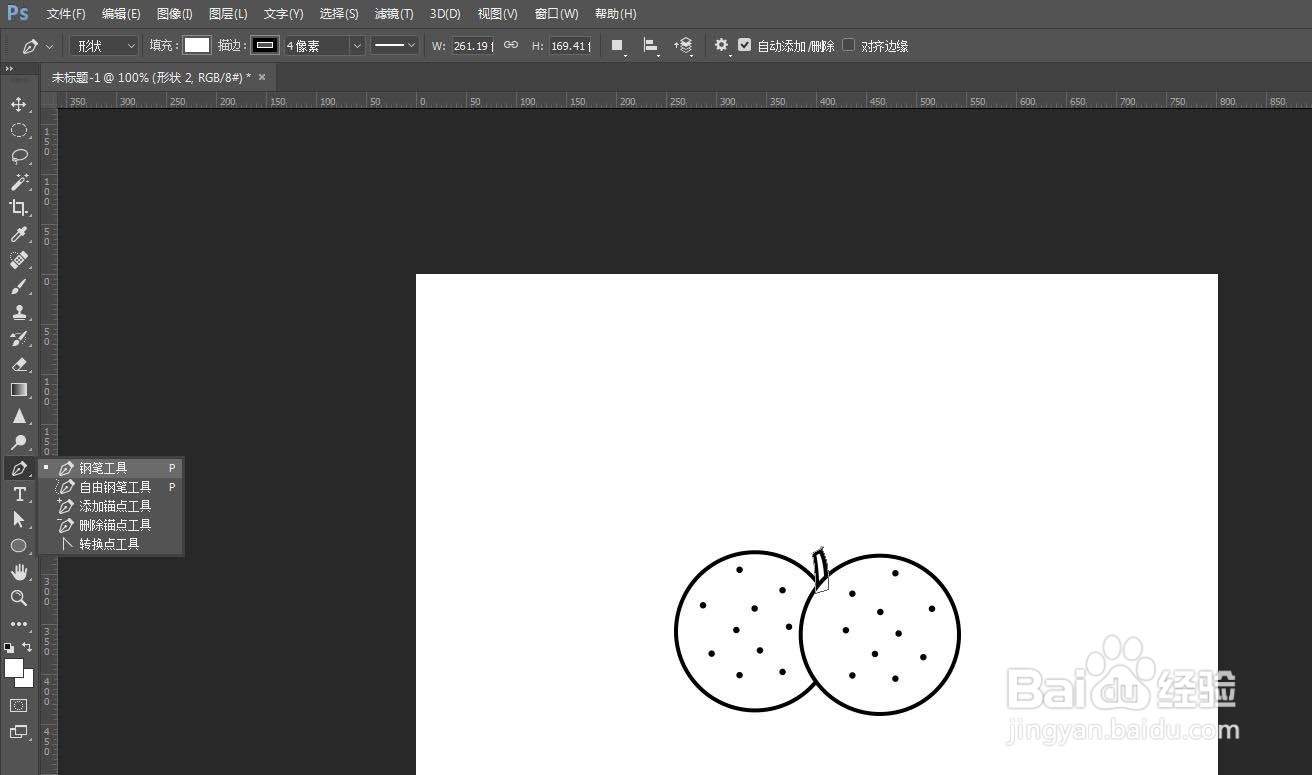1312x775 pixels.
Task: Select the Gradient tool
Action: 19,390
